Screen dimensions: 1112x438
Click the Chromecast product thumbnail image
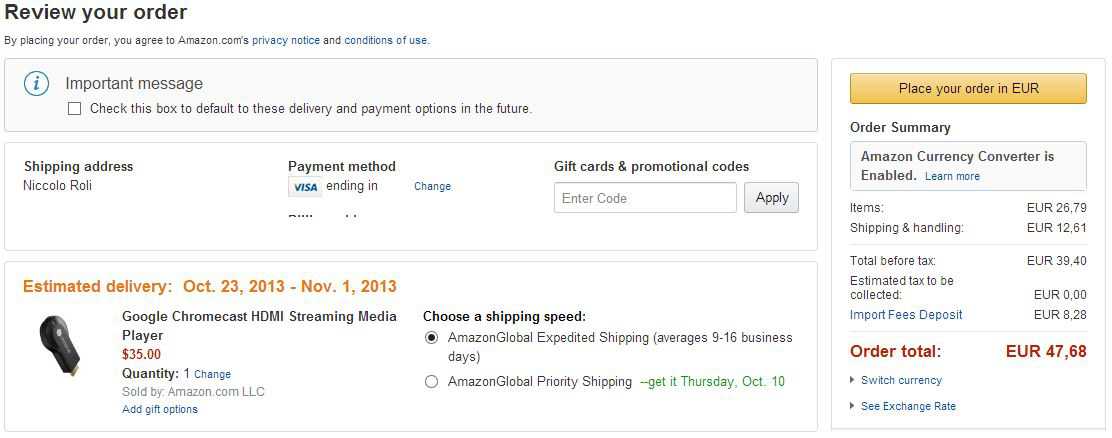(x=62, y=345)
